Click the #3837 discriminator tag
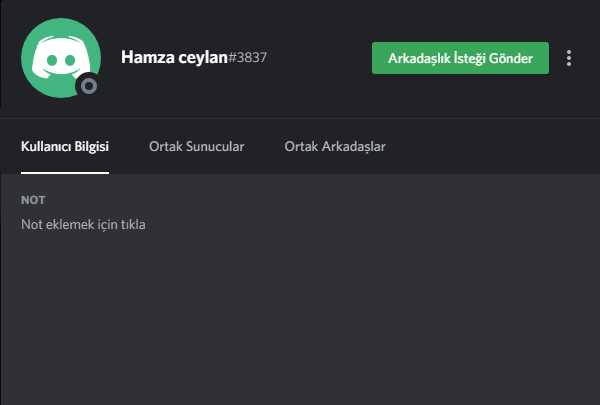The image size is (600, 405). pyautogui.click(x=249, y=58)
